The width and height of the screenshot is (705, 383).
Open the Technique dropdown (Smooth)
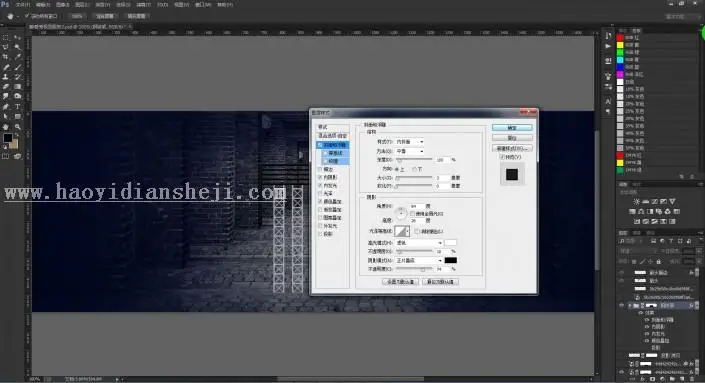(409, 151)
